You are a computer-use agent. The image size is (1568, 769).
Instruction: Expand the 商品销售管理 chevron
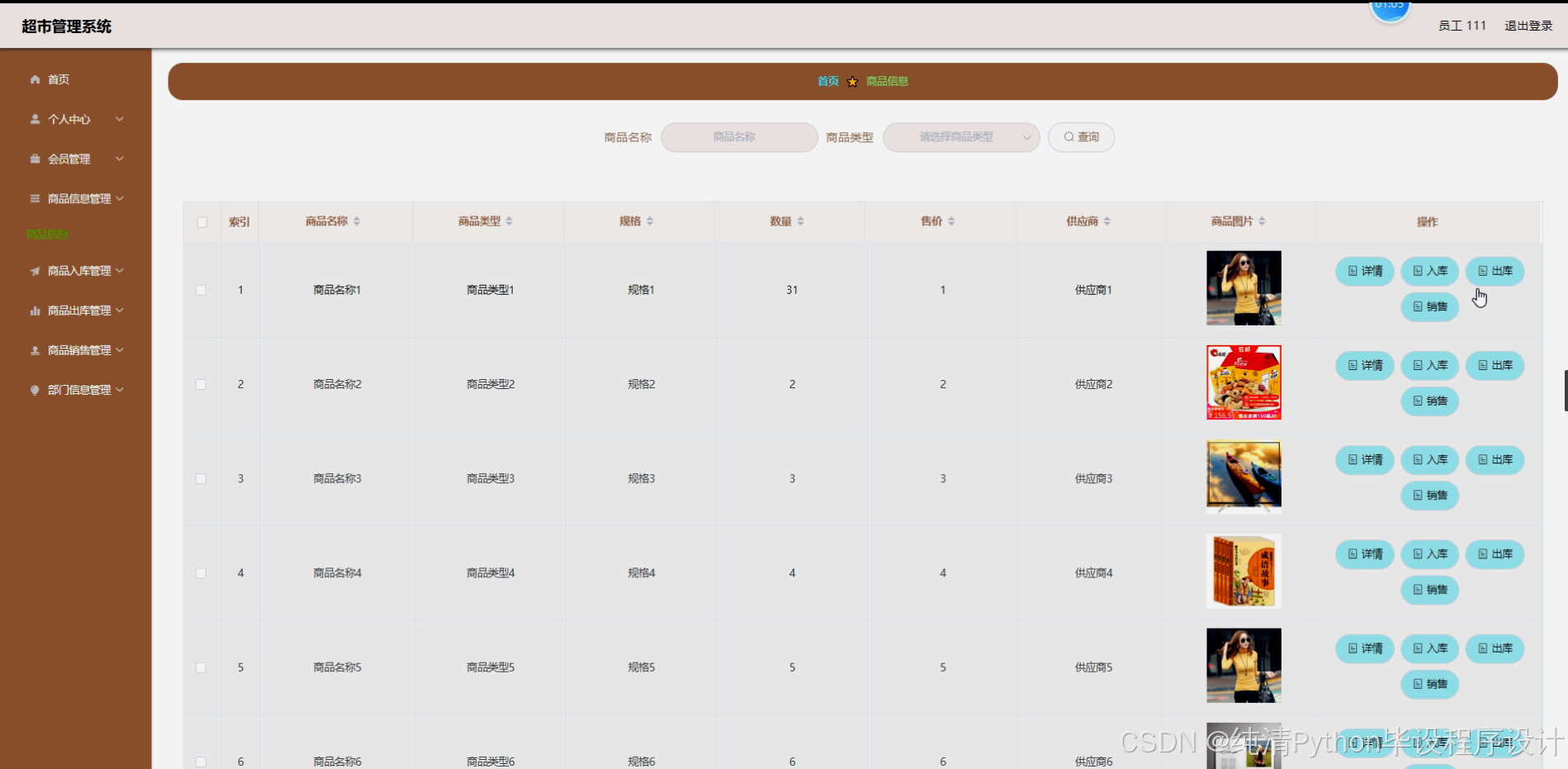pyautogui.click(x=120, y=349)
